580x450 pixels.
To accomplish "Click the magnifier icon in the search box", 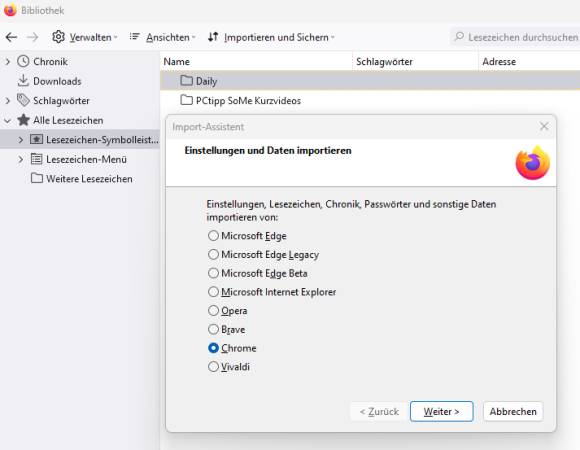I will coord(459,36).
